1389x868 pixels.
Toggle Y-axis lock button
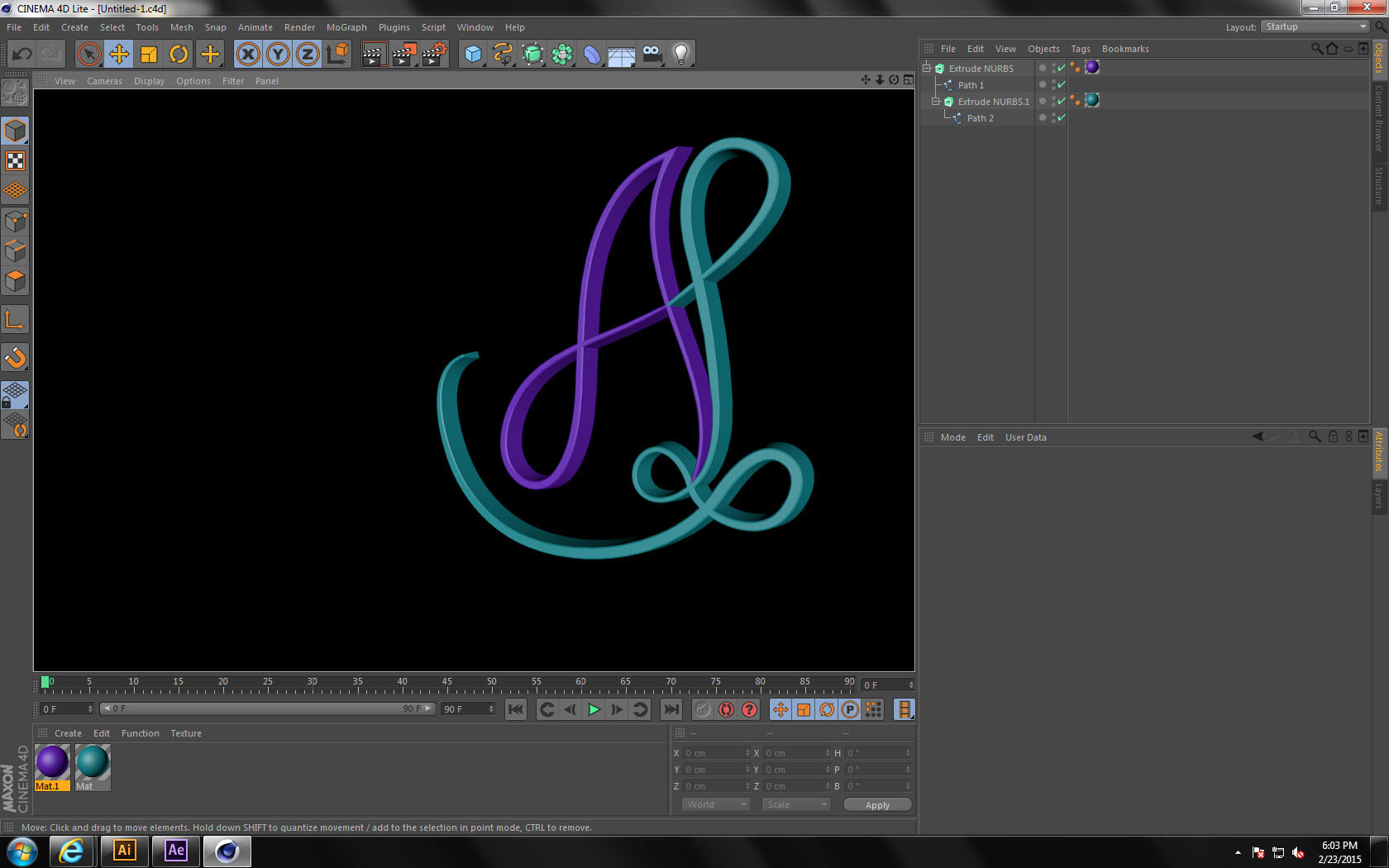[278, 55]
